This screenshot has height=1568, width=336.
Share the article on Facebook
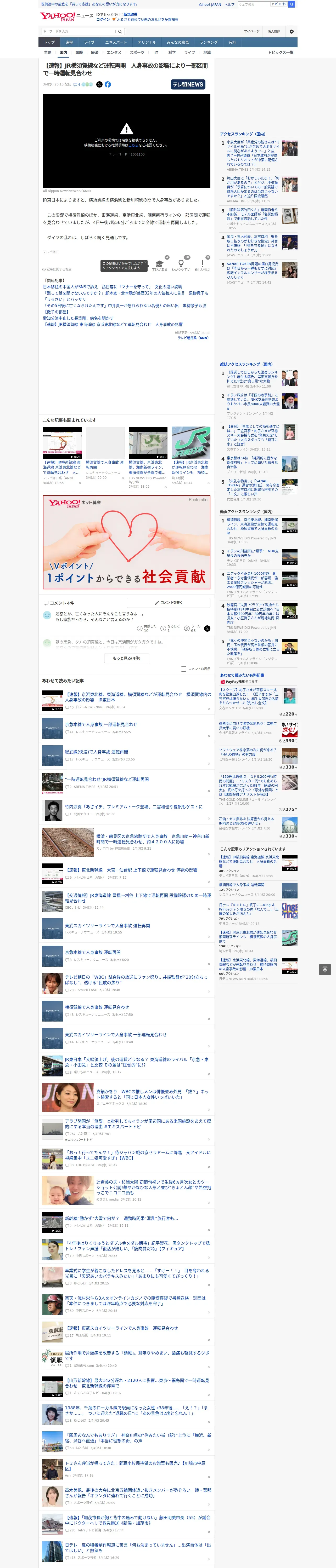pyautogui.click(x=108, y=85)
